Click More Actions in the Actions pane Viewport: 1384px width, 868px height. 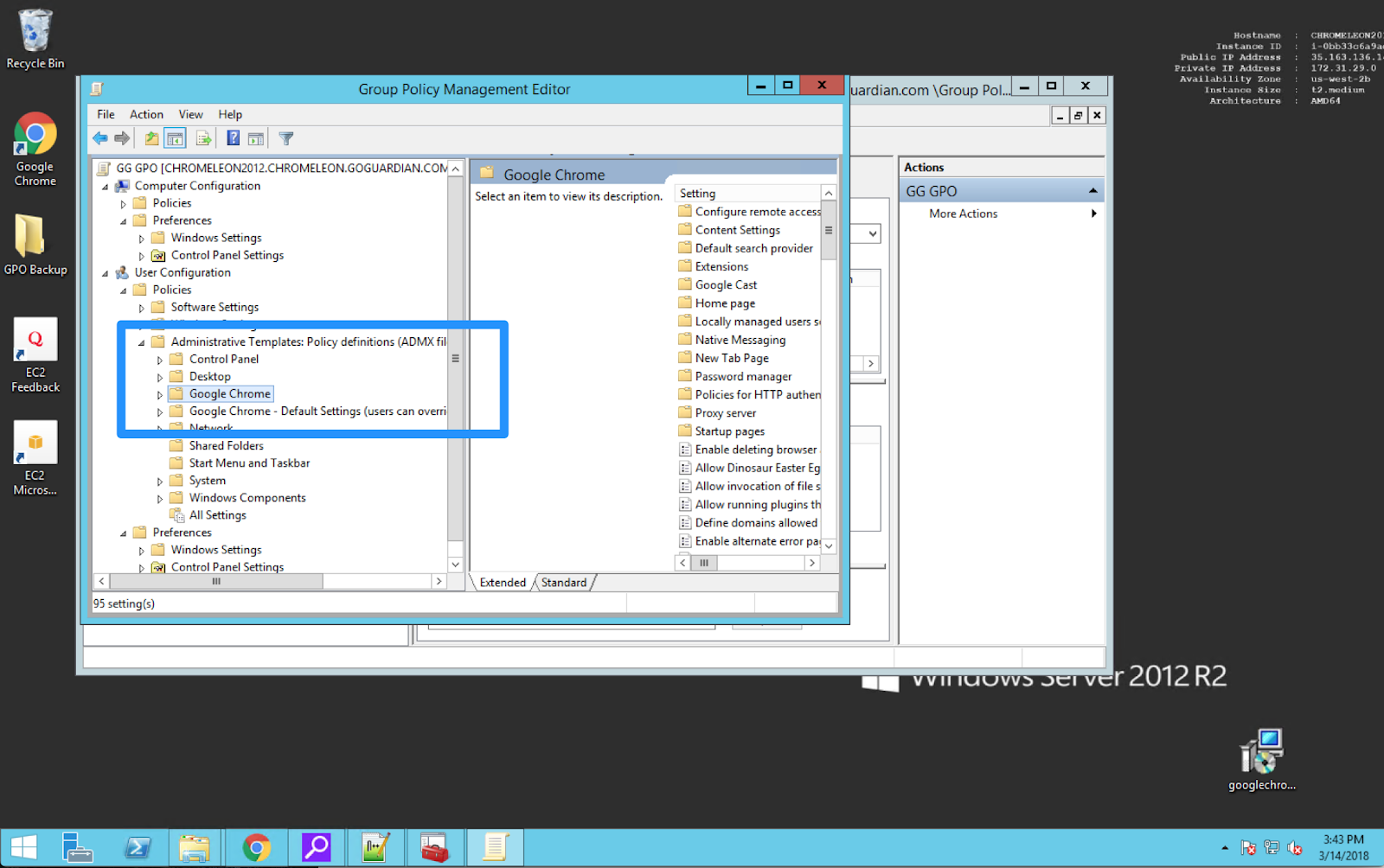963,214
